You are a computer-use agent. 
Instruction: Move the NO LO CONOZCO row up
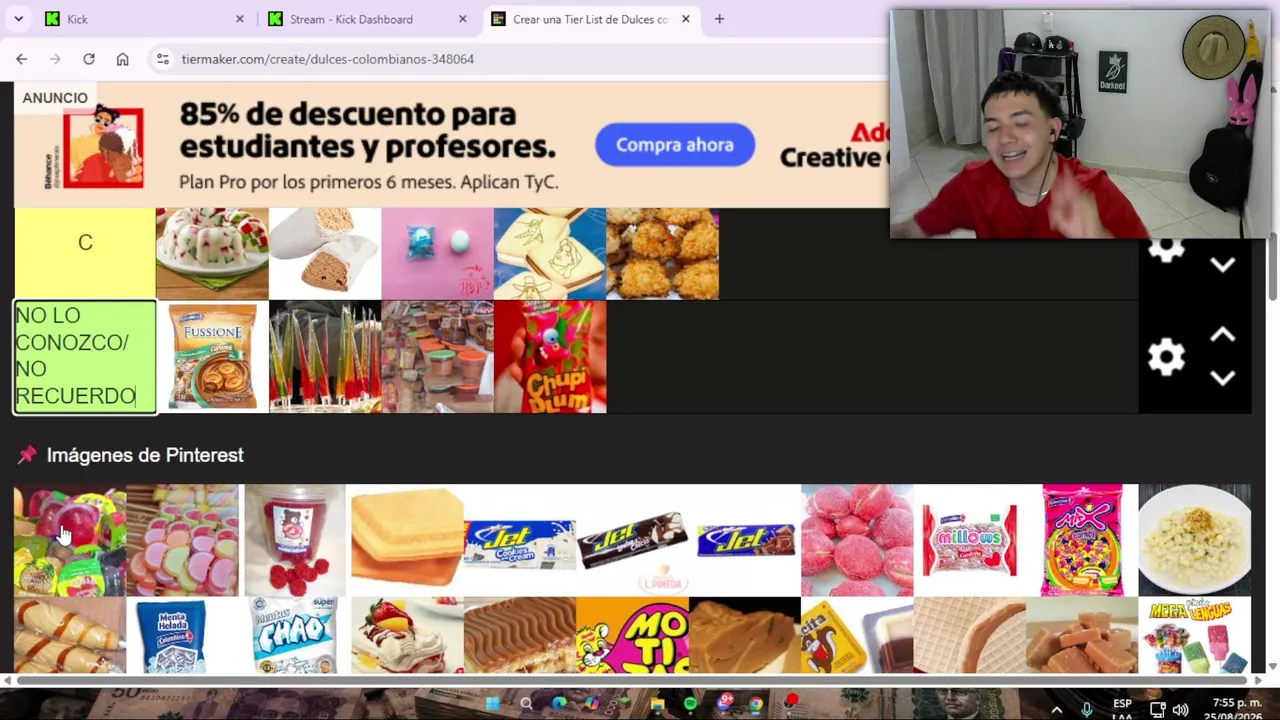tap(1222, 335)
